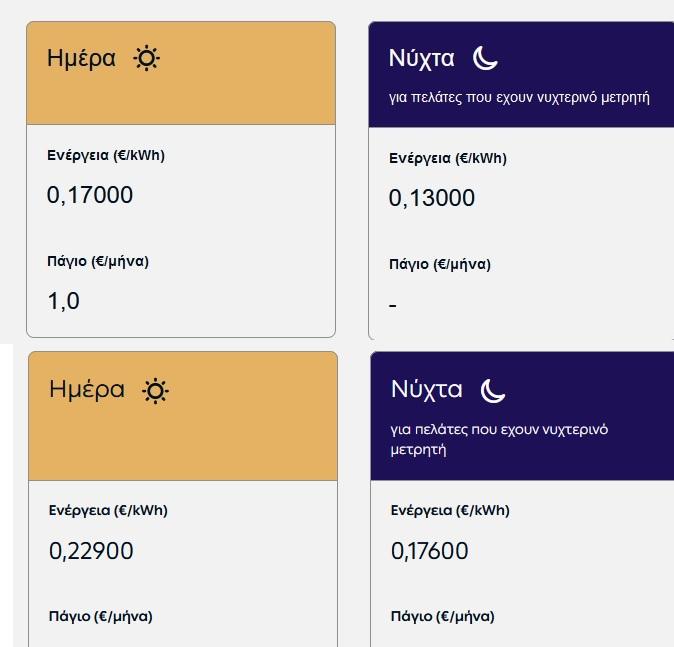Click the fixed monthly fee value 1,0
The image size is (674, 647).
click(63, 301)
